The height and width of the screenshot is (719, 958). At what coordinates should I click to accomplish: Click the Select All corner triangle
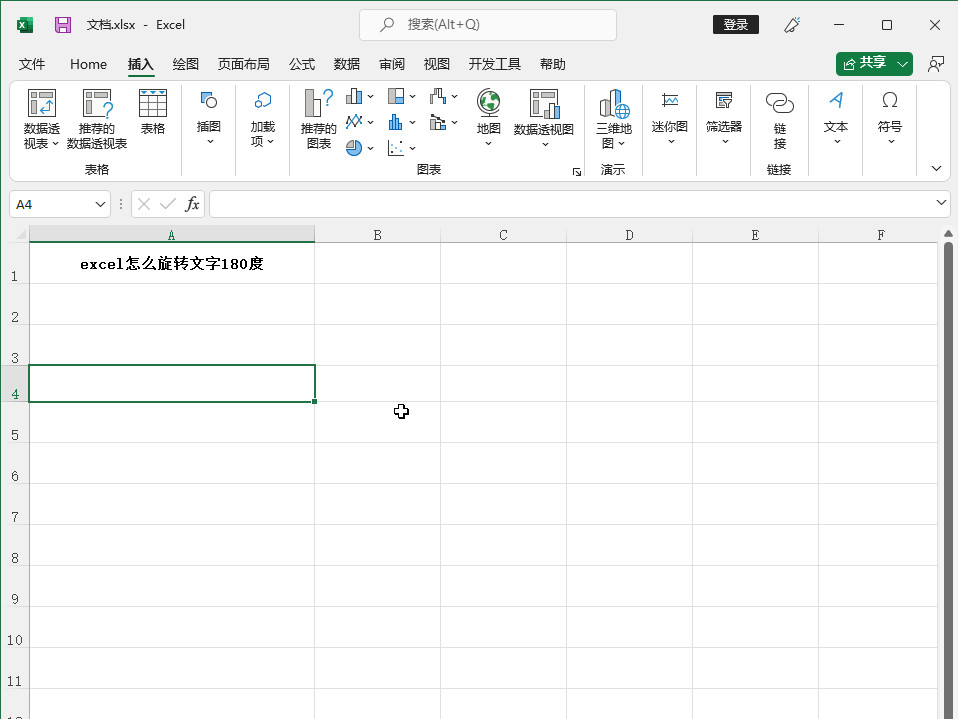pyautogui.click(x=21, y=235)
